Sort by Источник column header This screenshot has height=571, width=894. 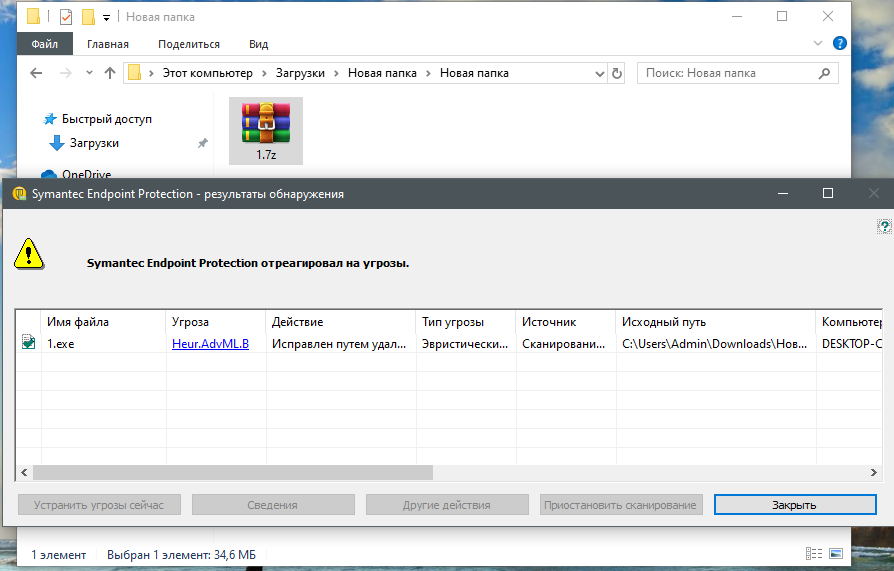[566, 322]
